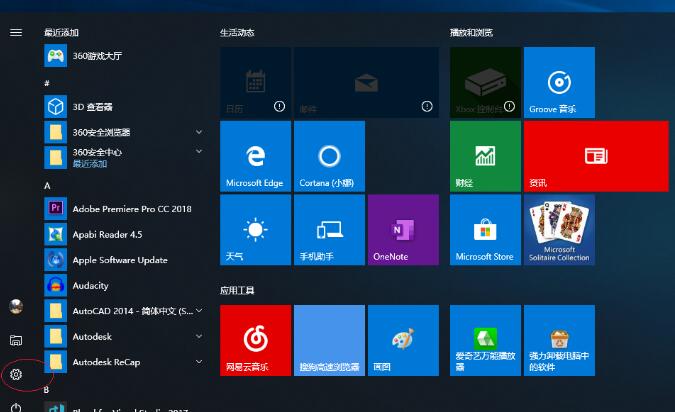Viewport: 675px width, 412px height.
Task: Open the 画图 Paint tile
Action: [x=403, y=341]
